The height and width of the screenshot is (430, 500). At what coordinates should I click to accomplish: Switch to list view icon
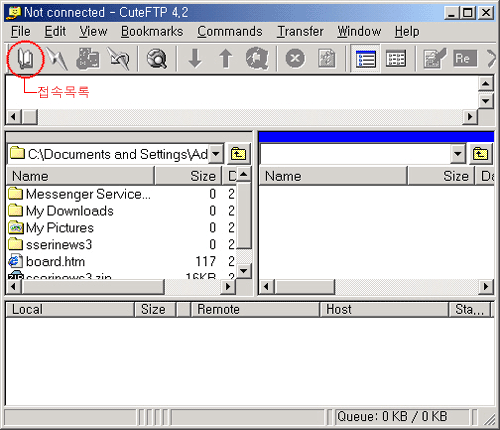(x=365, y=59)
